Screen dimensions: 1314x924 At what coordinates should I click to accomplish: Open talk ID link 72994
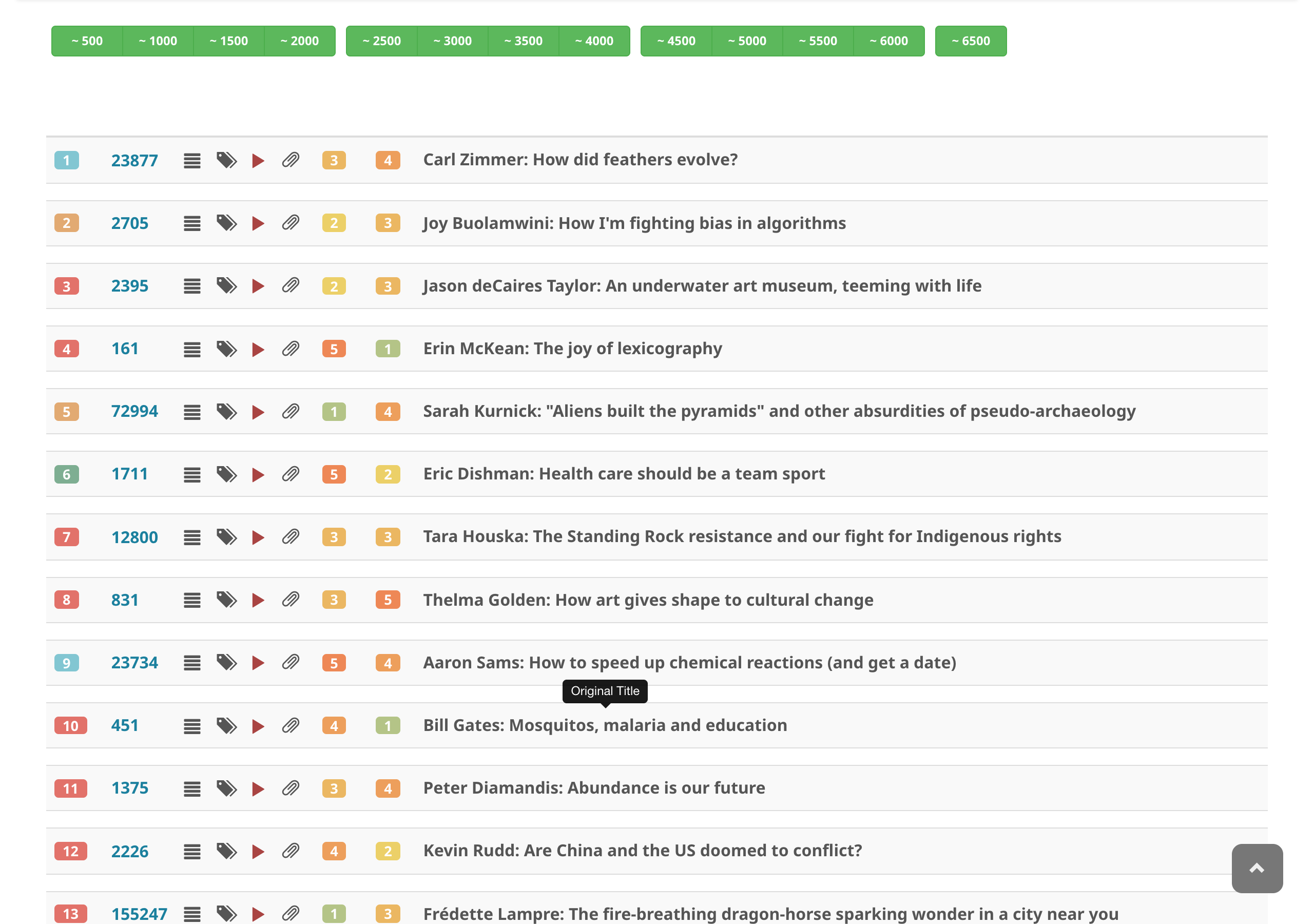click(134, 412)
